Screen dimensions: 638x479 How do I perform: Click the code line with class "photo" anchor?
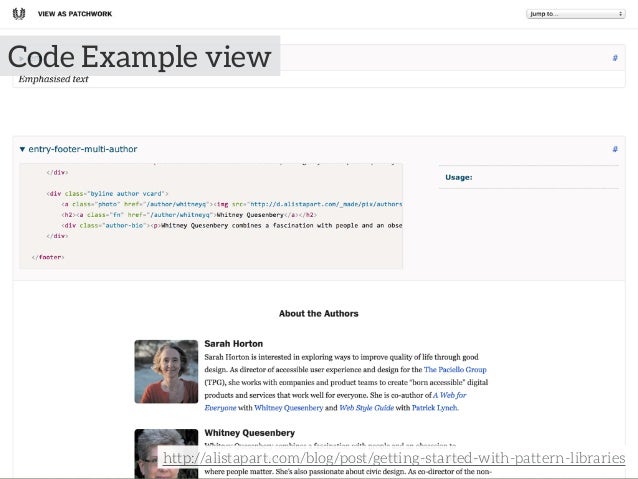tap(232, 204)
